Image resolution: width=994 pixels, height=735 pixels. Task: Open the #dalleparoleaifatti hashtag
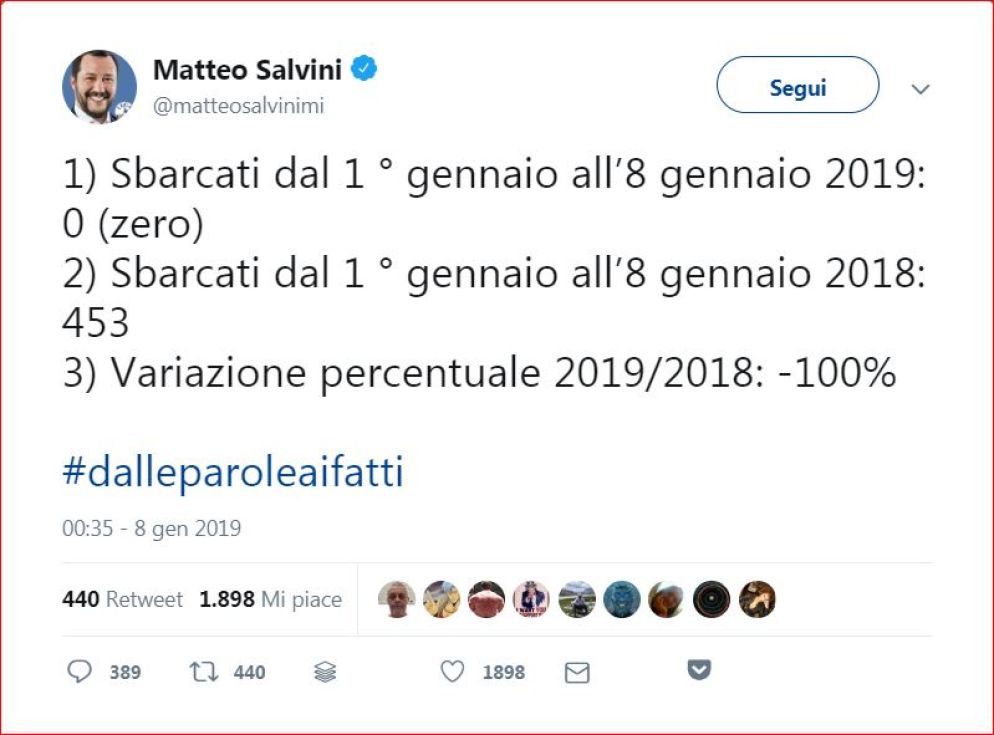[x=233, y=472]
